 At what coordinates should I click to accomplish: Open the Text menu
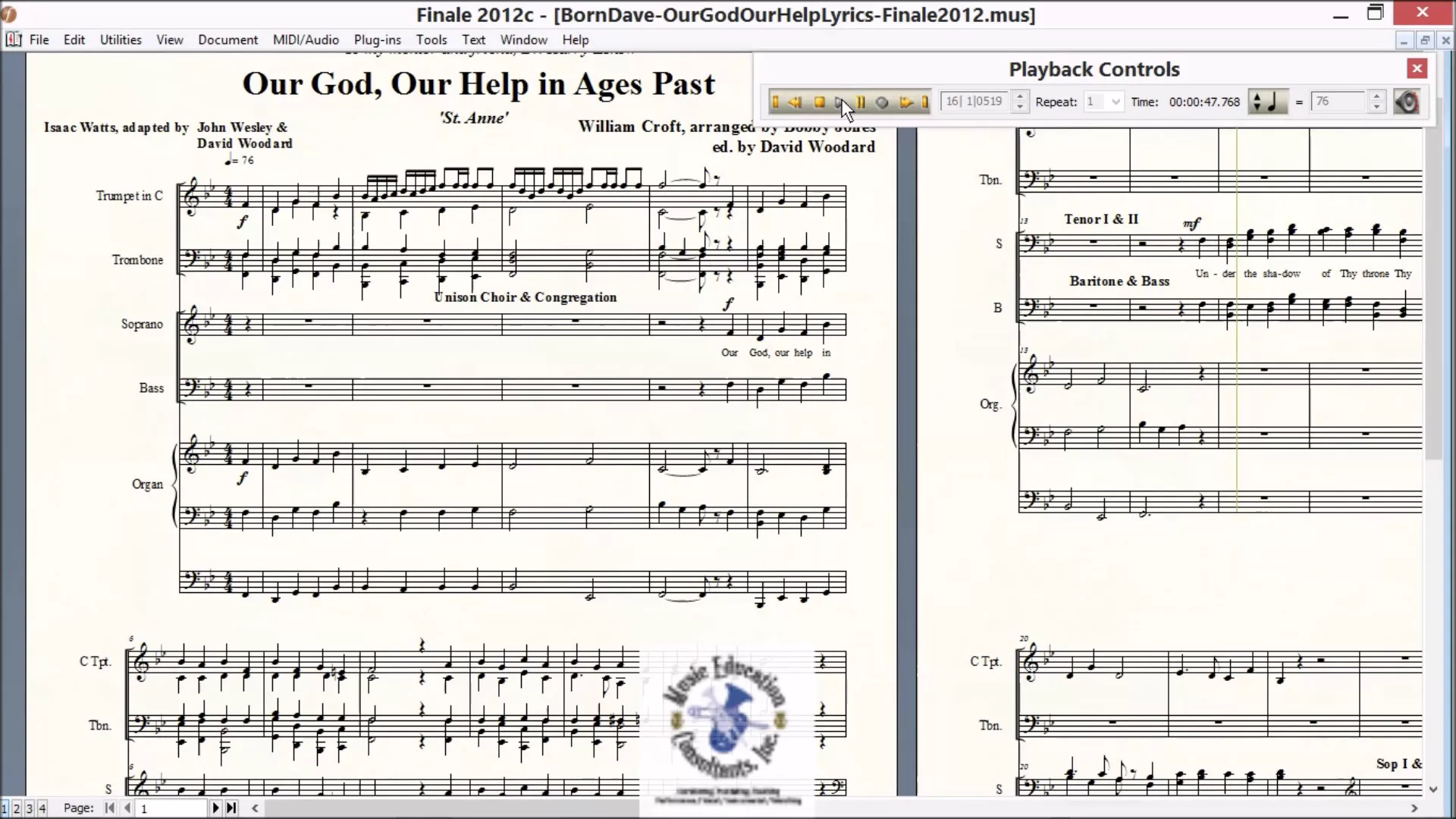473,39
